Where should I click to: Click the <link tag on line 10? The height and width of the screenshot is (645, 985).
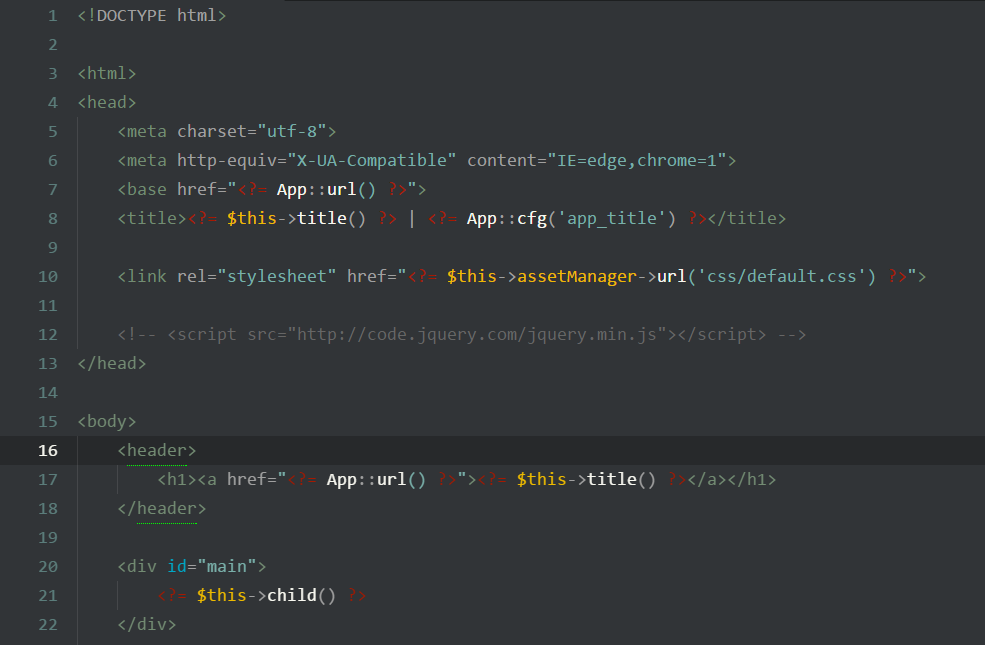(142, 276)
